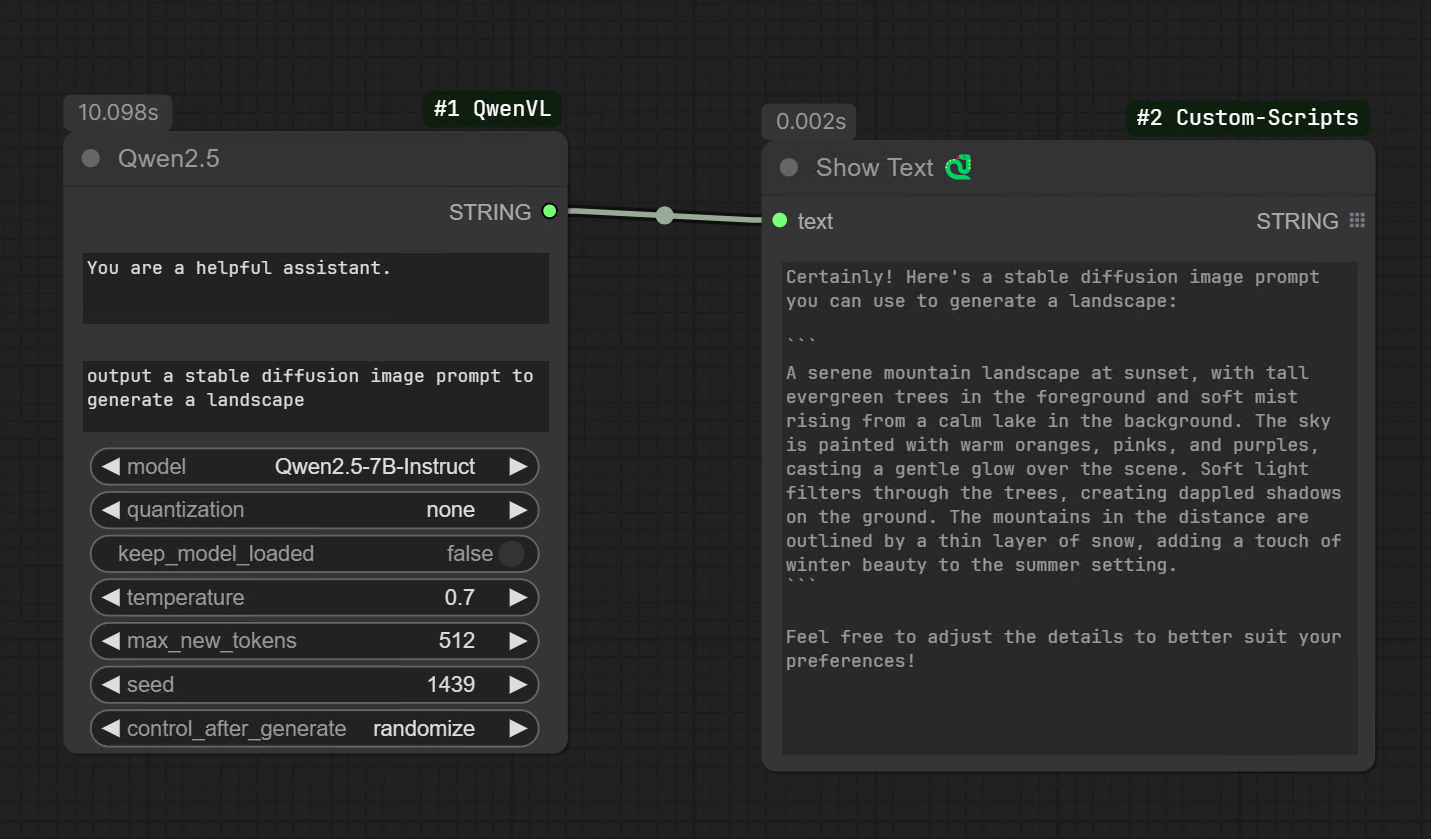Increase temperature with right arrow
This screenshot has width=1431, height=839.
[518, 598]
